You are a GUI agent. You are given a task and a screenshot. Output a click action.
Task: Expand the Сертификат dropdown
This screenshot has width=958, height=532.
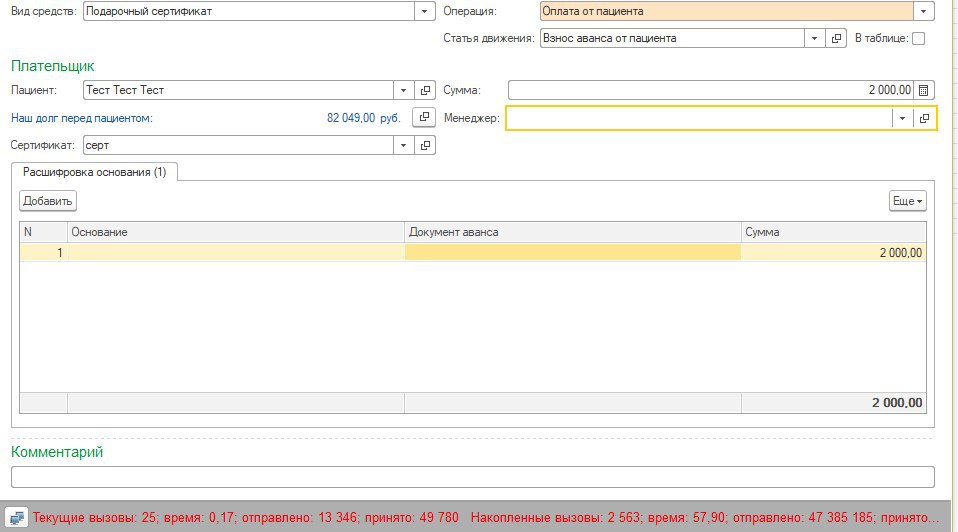click(403, 145)
